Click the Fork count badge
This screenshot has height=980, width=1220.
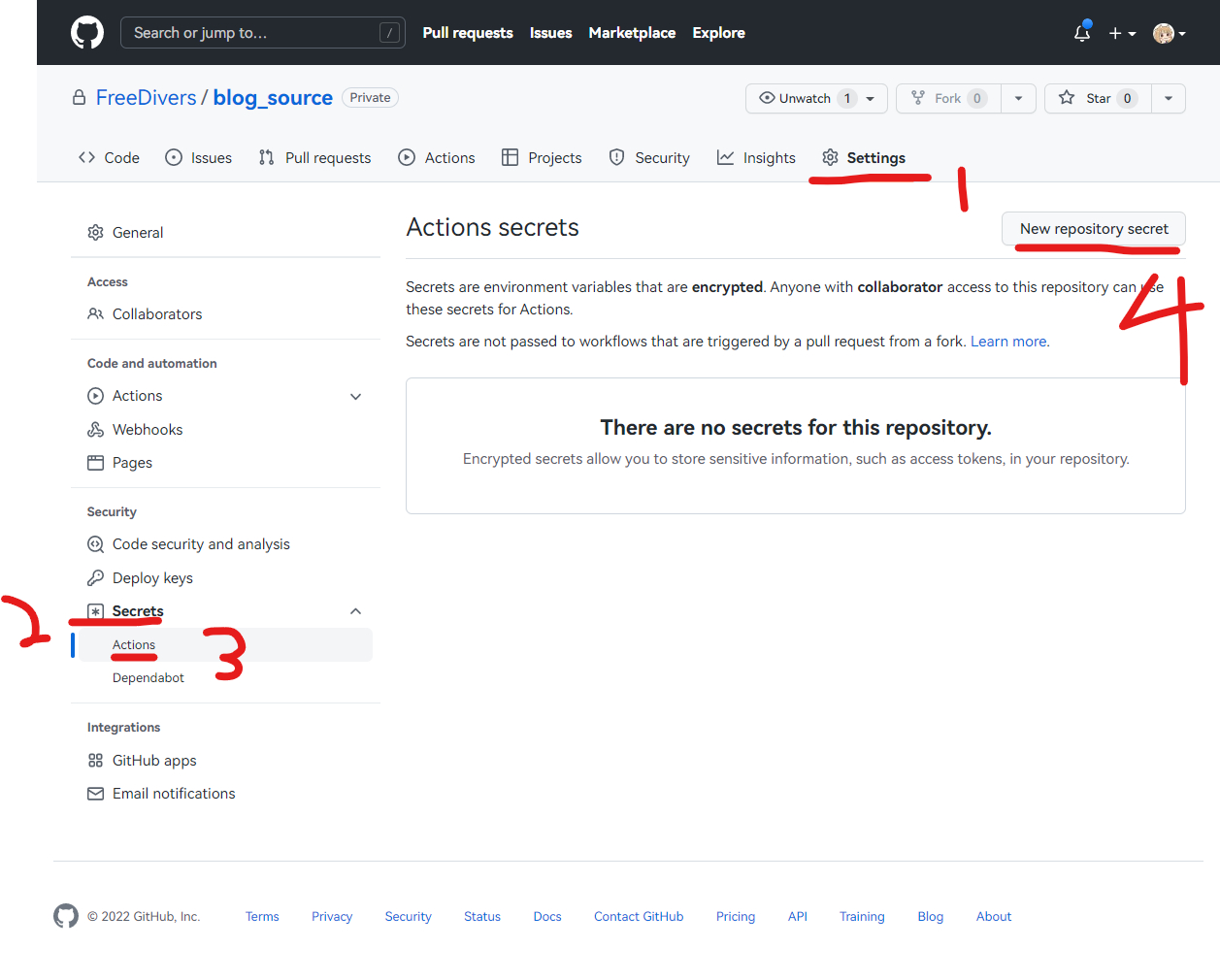pos(977,98)
